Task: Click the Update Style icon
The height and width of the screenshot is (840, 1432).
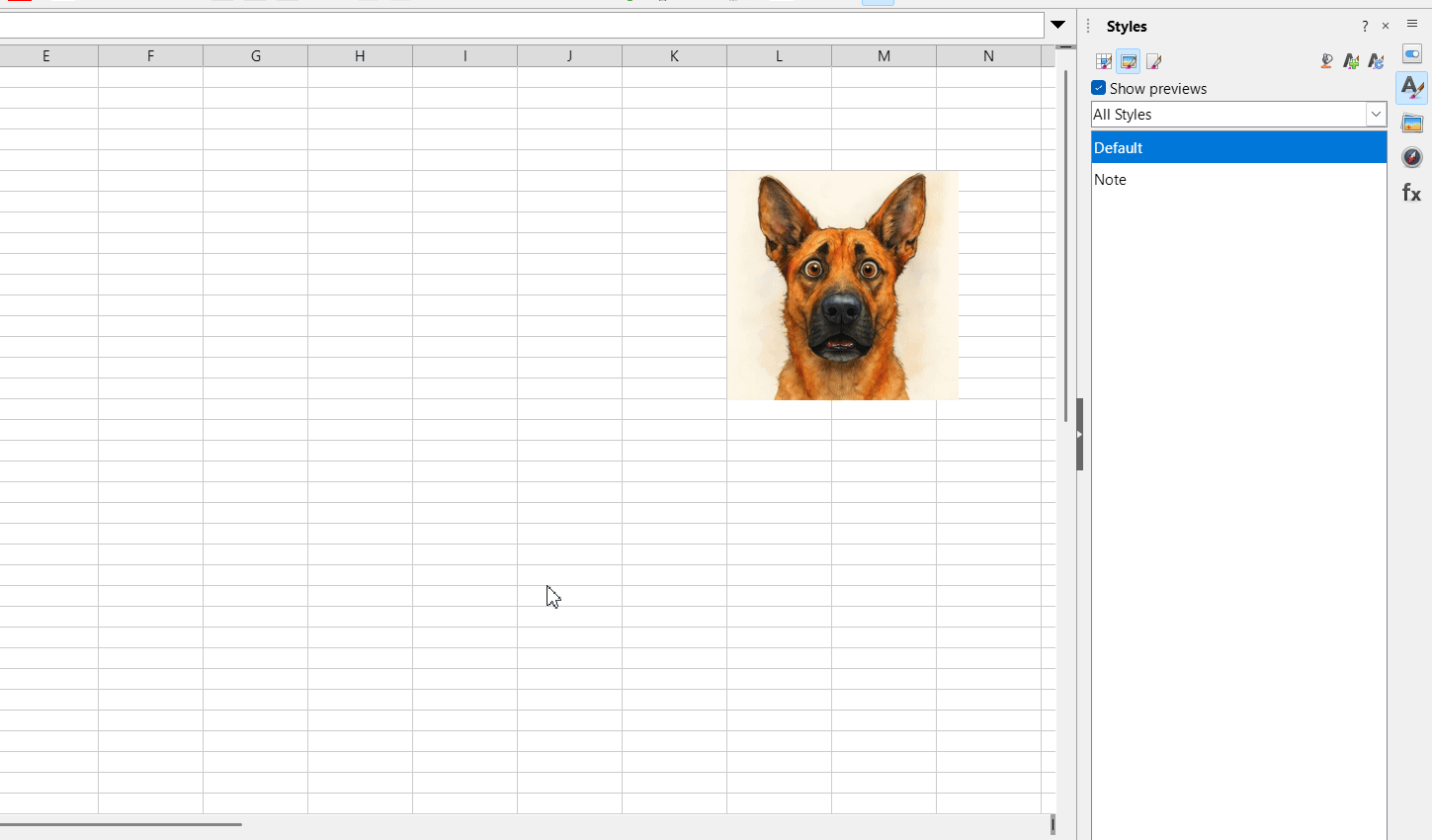Action: click(1376, 61)
